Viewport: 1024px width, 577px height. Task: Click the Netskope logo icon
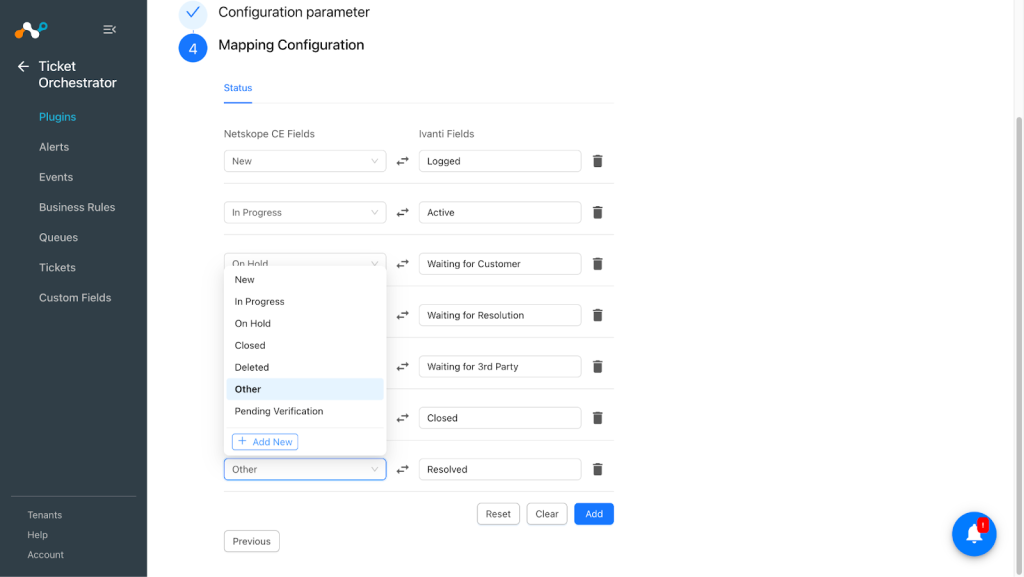pyautogui.click(x=31, y=29)
